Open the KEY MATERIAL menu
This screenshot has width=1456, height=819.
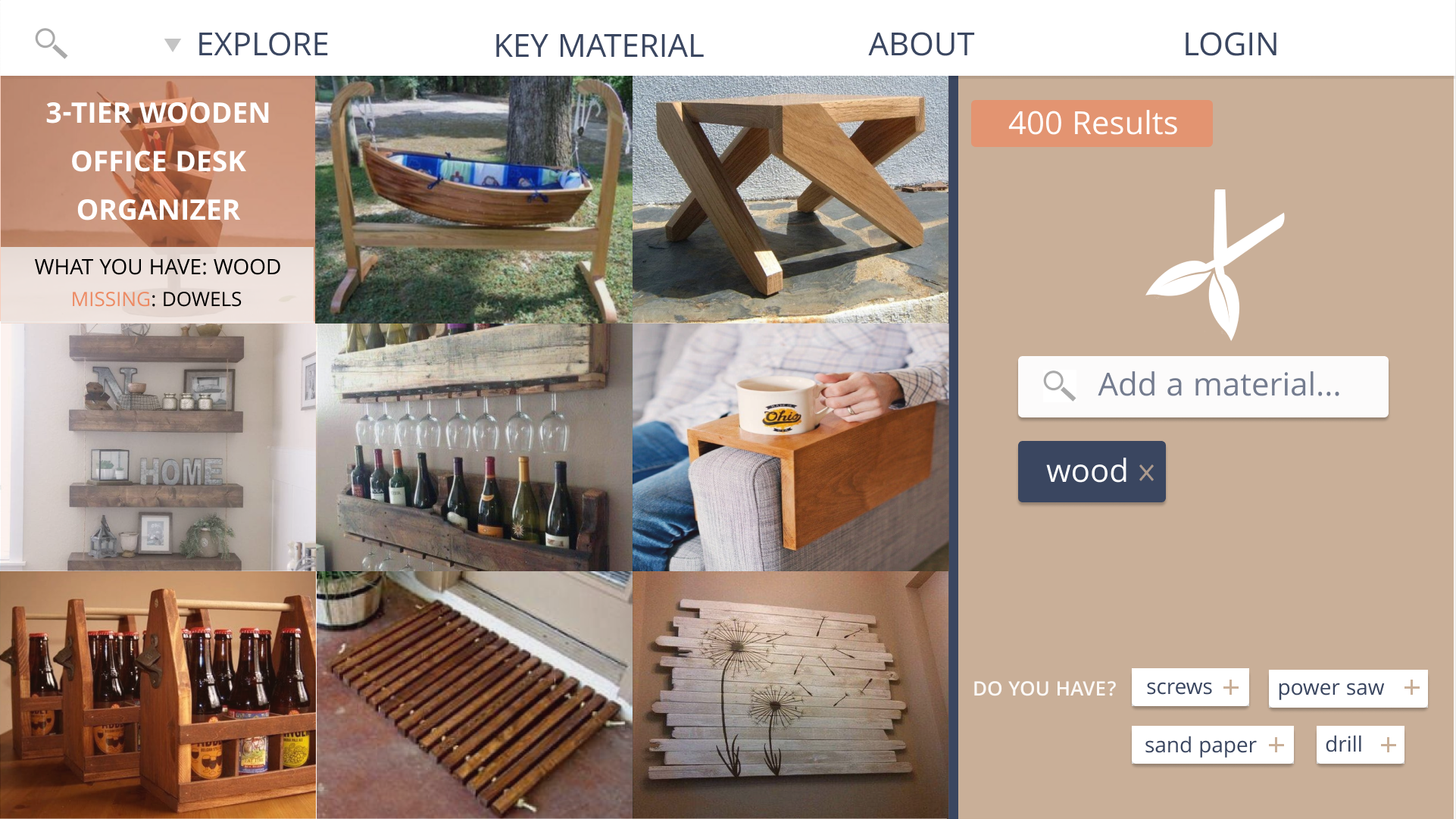(x=598, y=45)
